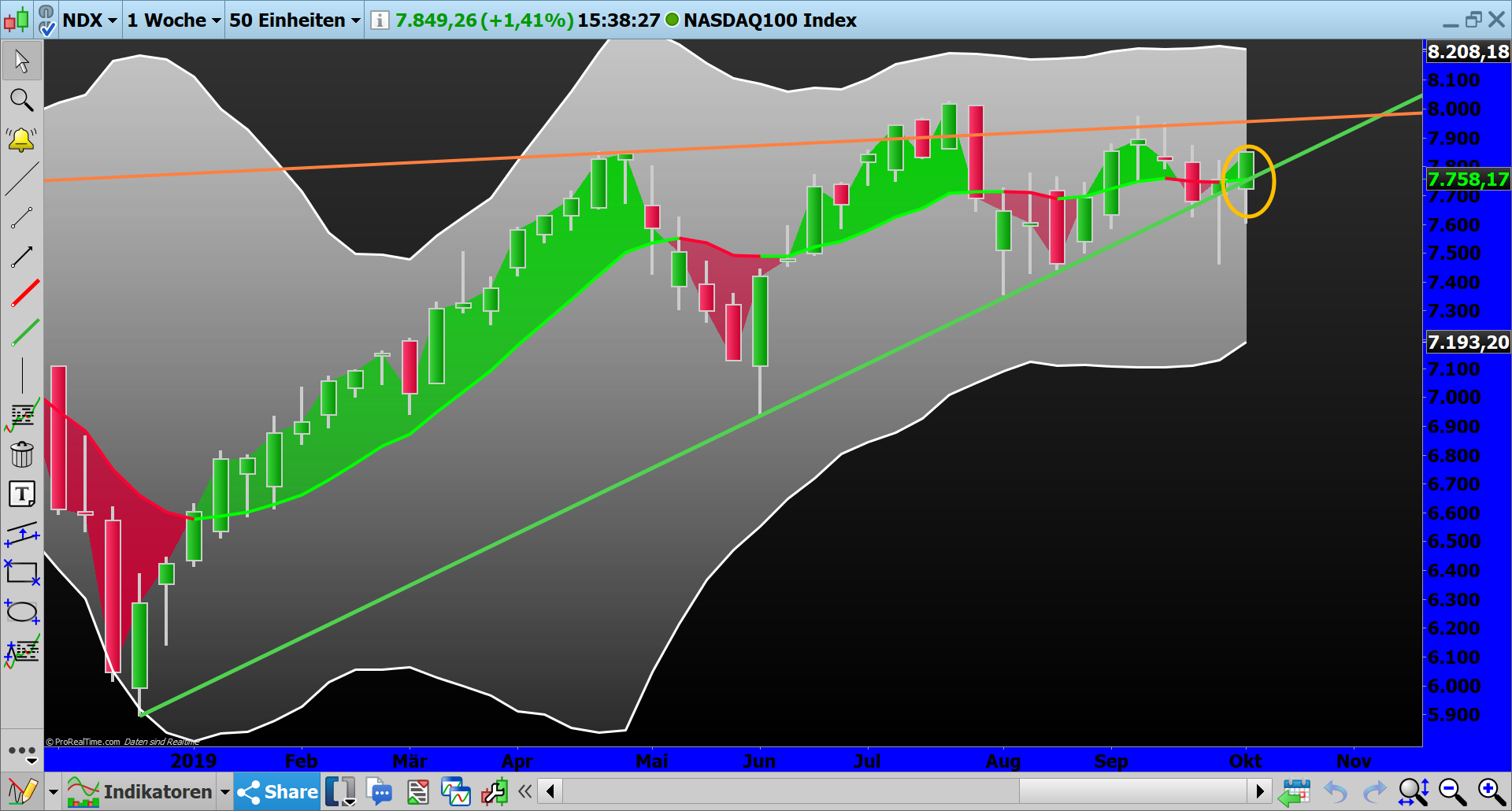Screen dimensions: 1512x811
Task: Select the chart zoom magnifier tool
Action: click(x=21, y=100)
